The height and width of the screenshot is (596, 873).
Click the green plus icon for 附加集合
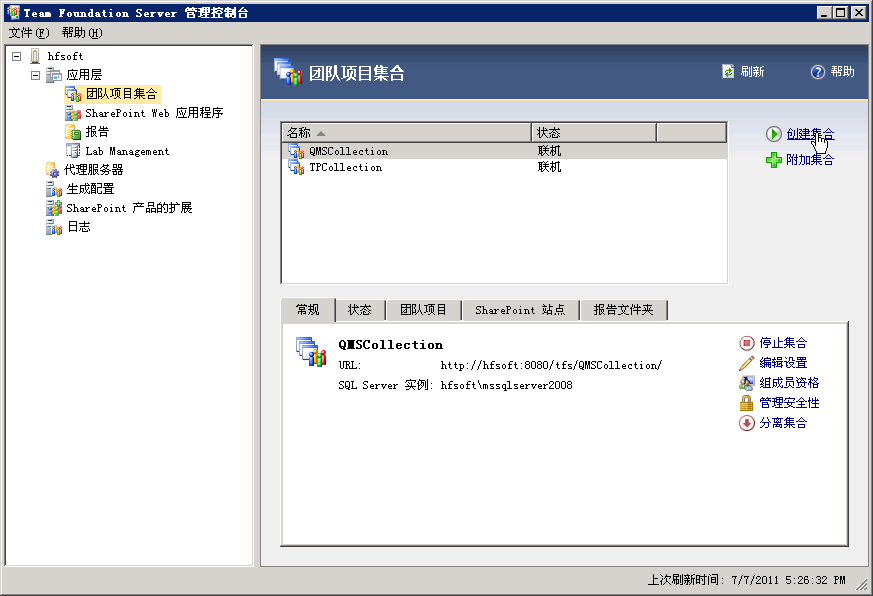coord(773,160)
